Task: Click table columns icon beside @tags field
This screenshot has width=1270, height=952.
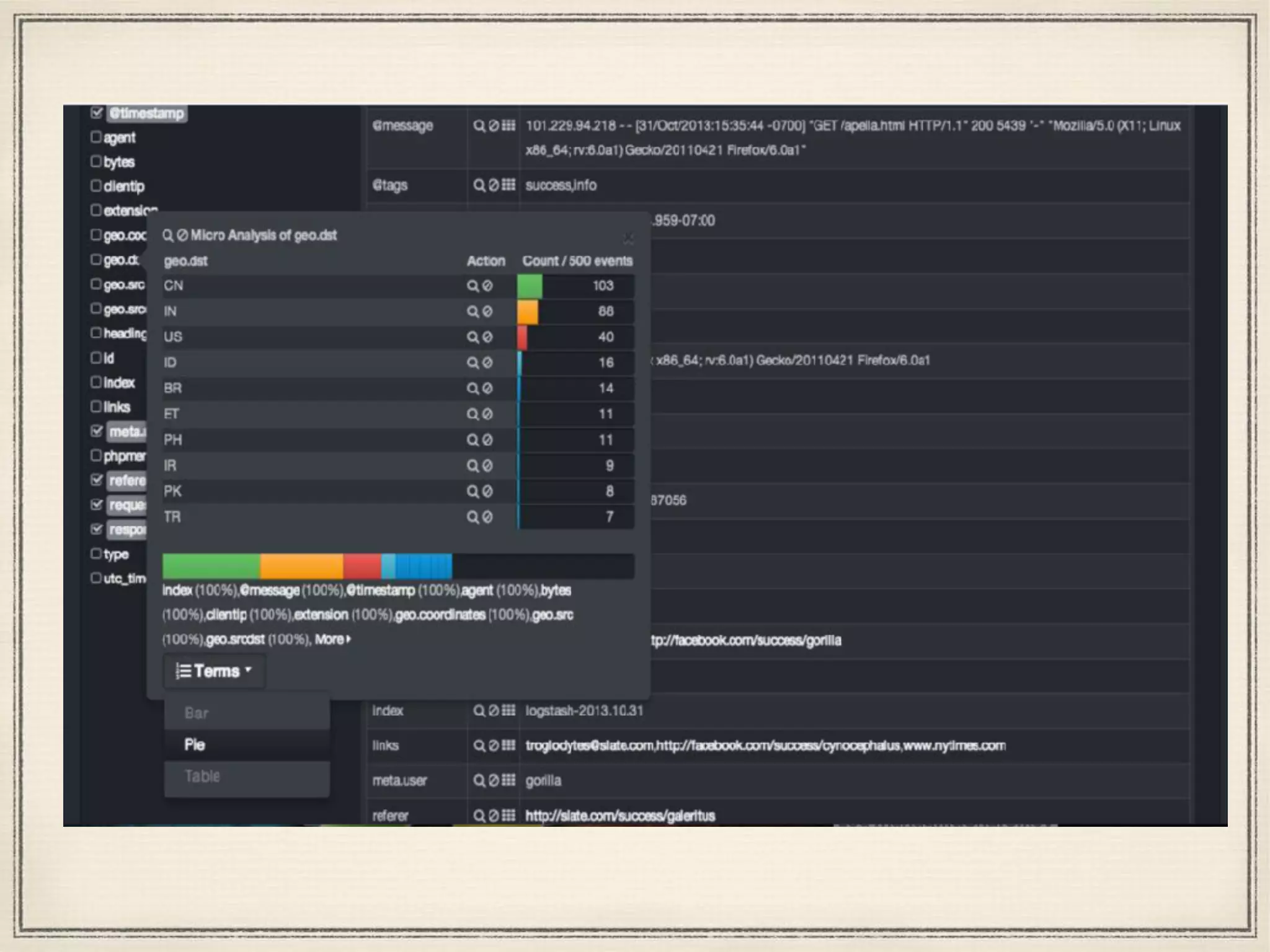Action: [508, 185]
